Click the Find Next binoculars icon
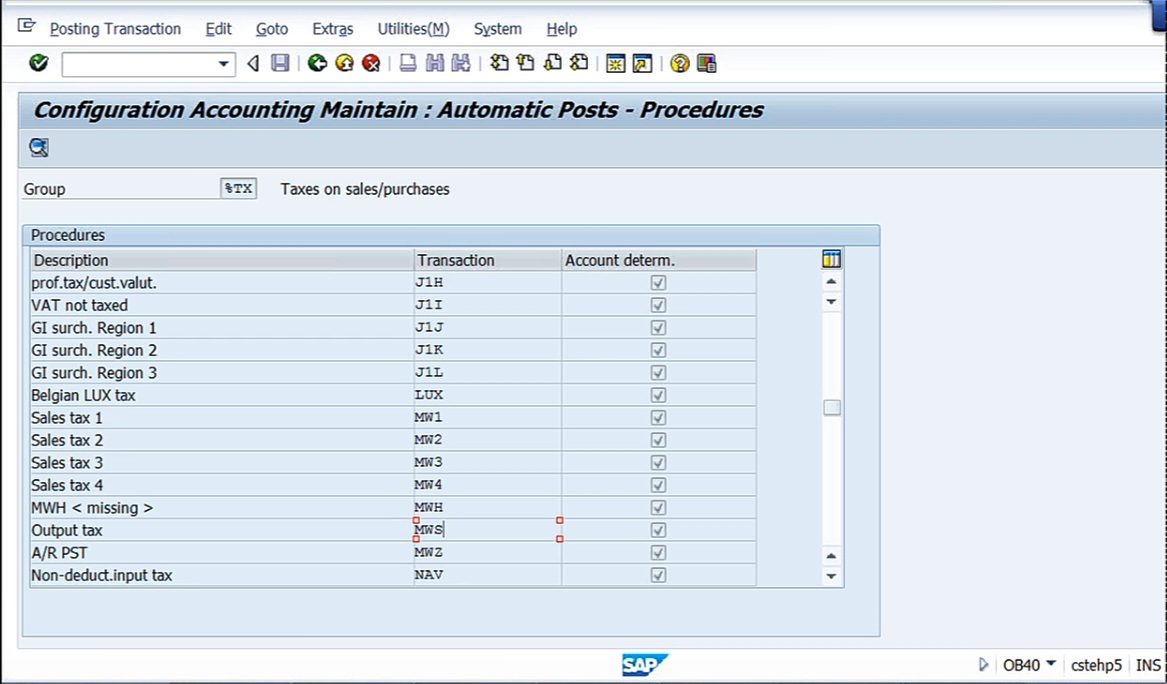Screen dimensions: 1167x684 461,63
